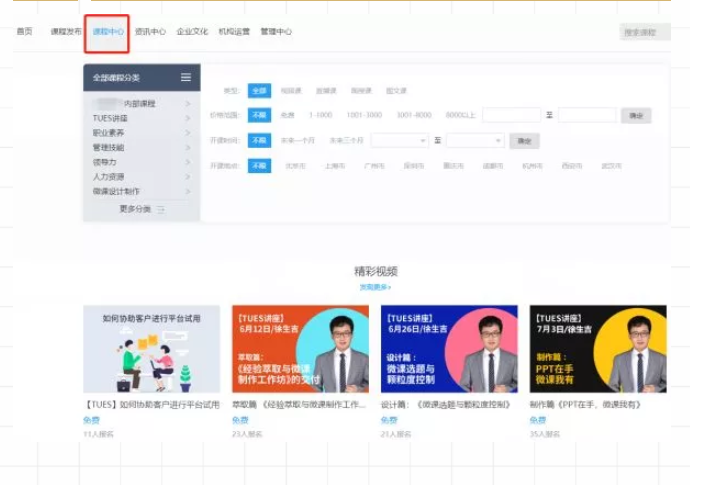This screenshot has width=709, height=485.
Task: Open the 如何协助客户进行平台试用 video thumbnail
Action: click(x=151, y=349)
